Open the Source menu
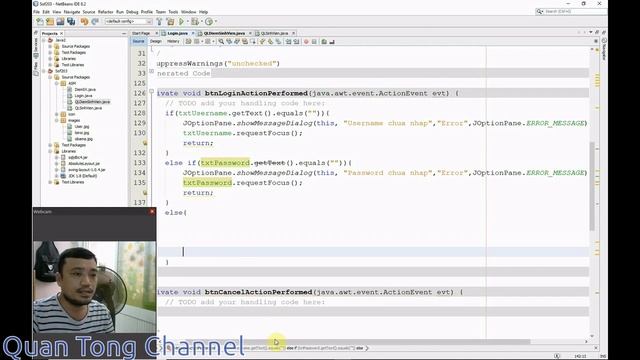The height and width of the screenshot is (360, 640). click(89, 12)
